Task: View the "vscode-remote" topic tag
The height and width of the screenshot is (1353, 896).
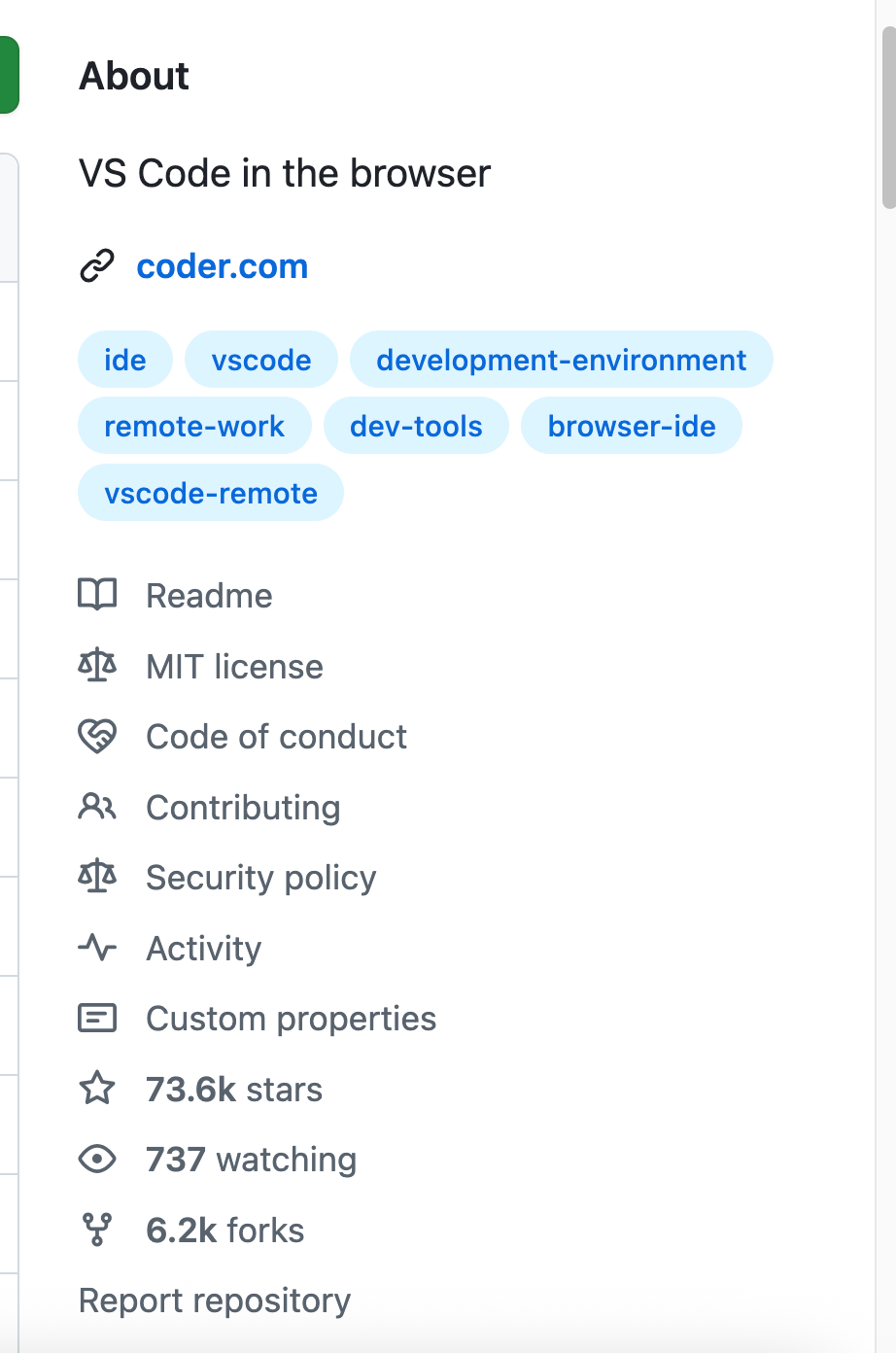Action: point(211,493)
